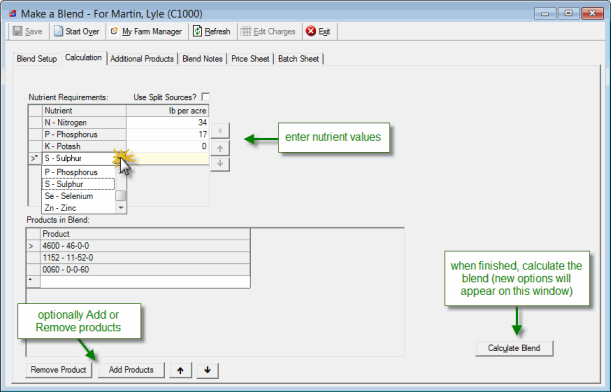Click the Add Products button
Viewport: 611px width, 392px height.
point(131,370)
